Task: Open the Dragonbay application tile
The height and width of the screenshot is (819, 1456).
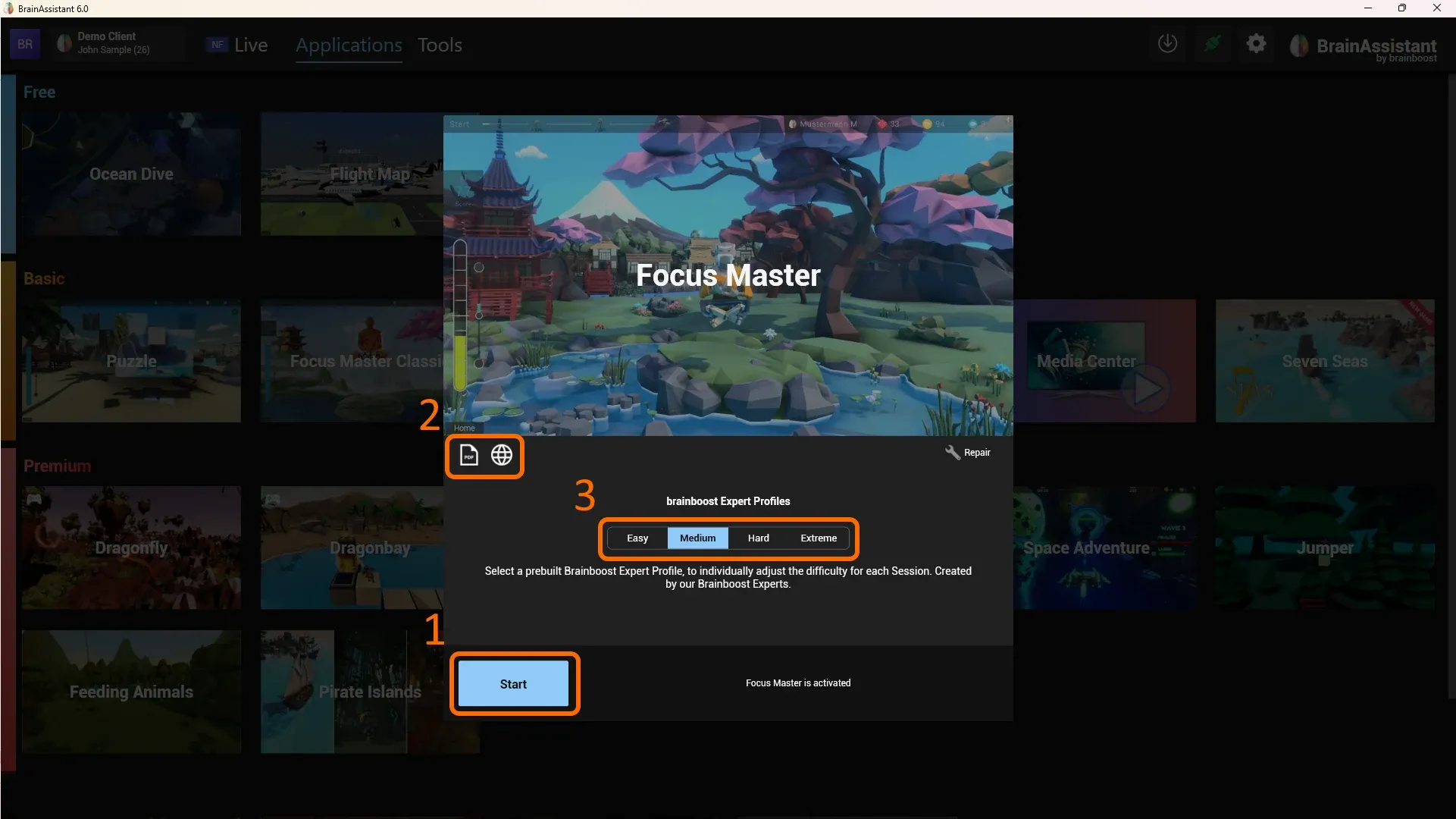Action: pos(352,548)
